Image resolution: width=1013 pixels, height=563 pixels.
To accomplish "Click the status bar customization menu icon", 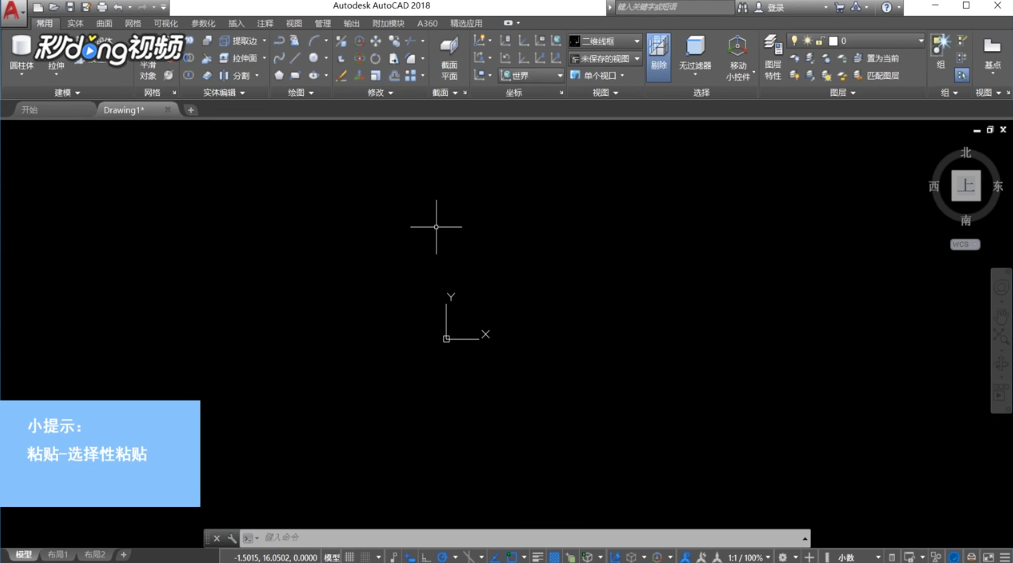I will coord(1005,557).
